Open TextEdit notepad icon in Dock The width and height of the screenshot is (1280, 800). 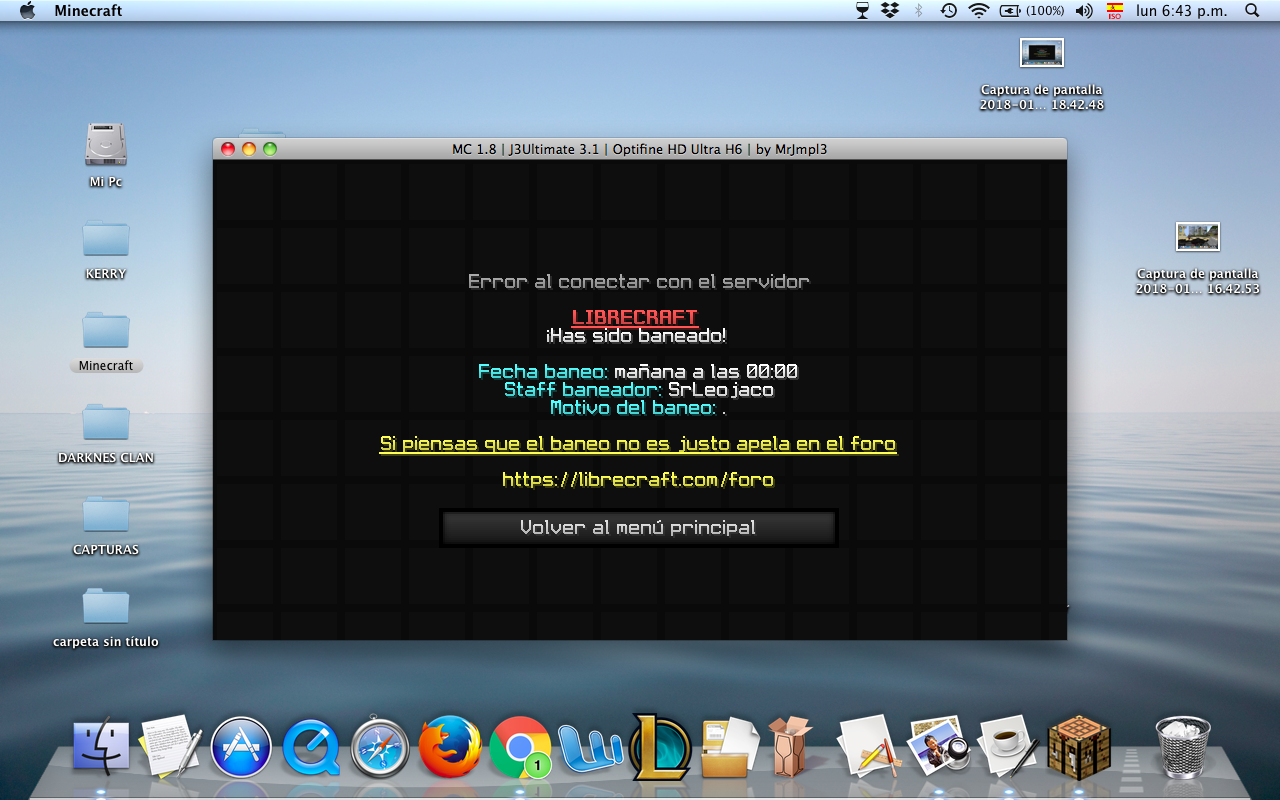coord(171,746)
